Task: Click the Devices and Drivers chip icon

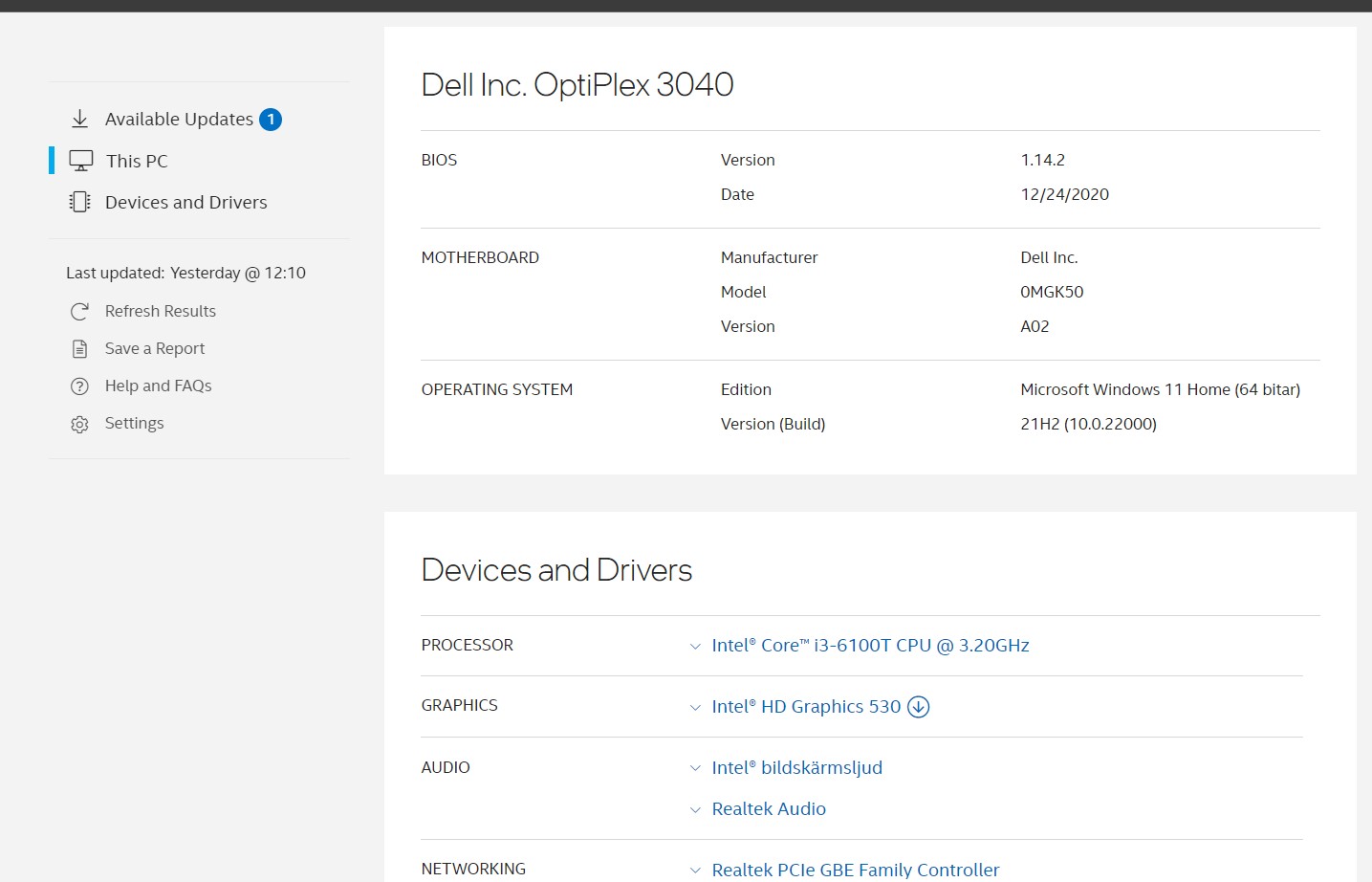Action: 80,202
